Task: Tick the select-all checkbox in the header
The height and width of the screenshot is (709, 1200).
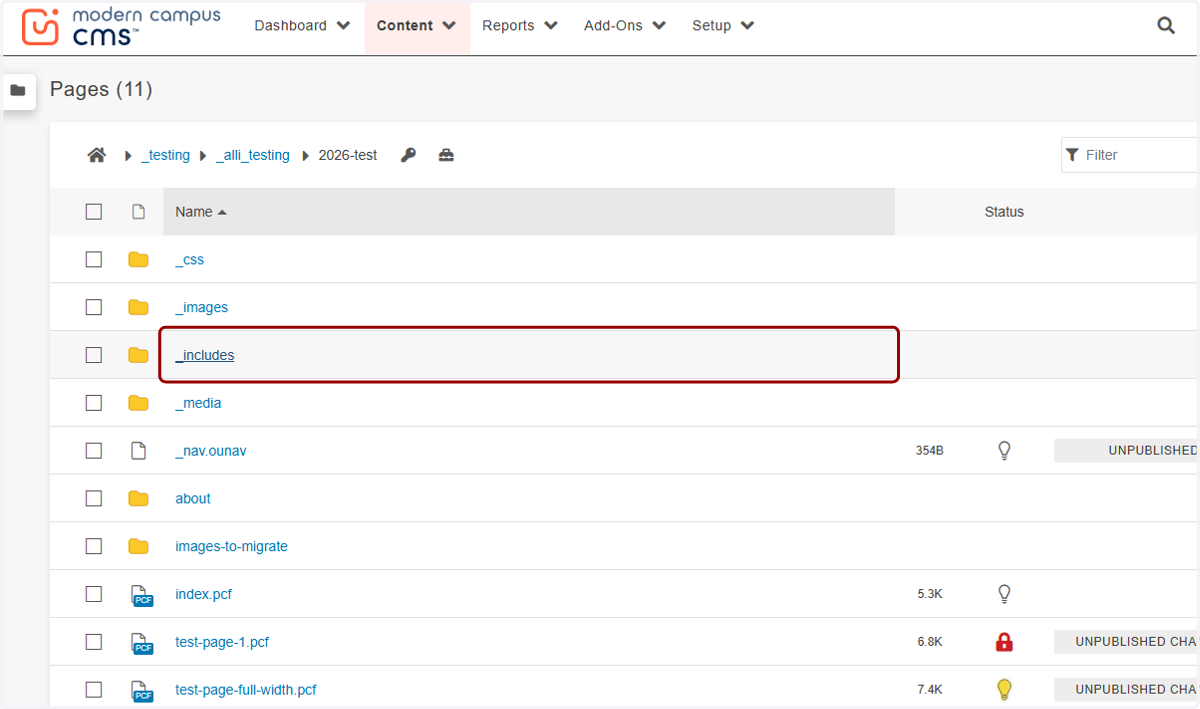Action: point(94,212)
